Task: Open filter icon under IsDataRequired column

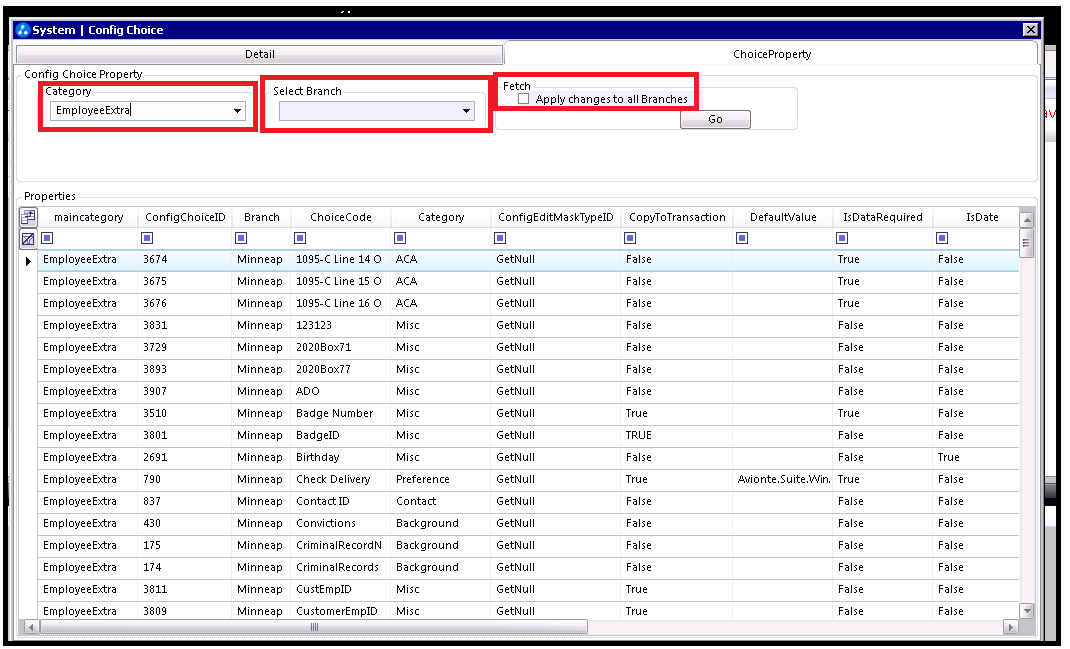Action: [x=842, y=238]
